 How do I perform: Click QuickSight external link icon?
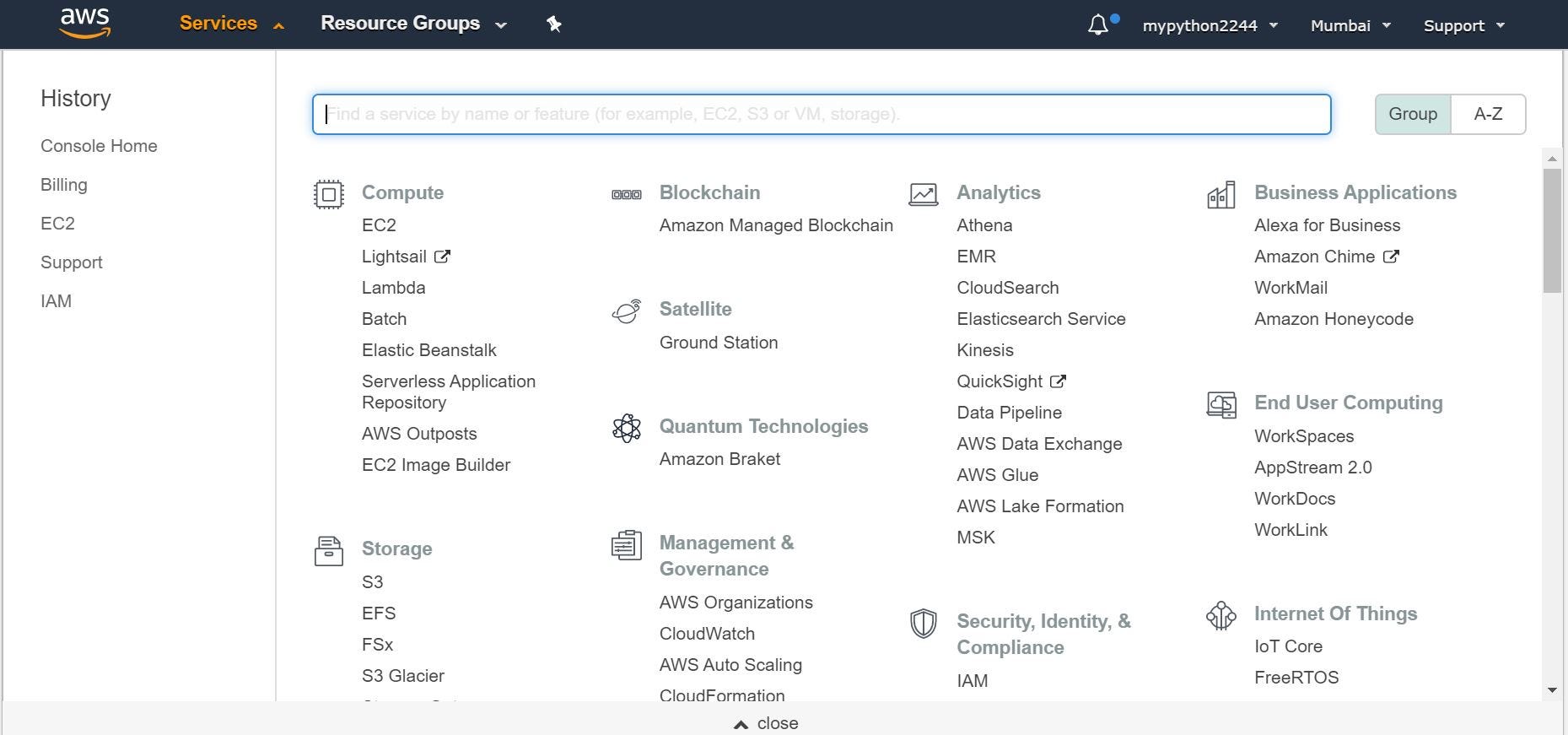[1058, 381]
